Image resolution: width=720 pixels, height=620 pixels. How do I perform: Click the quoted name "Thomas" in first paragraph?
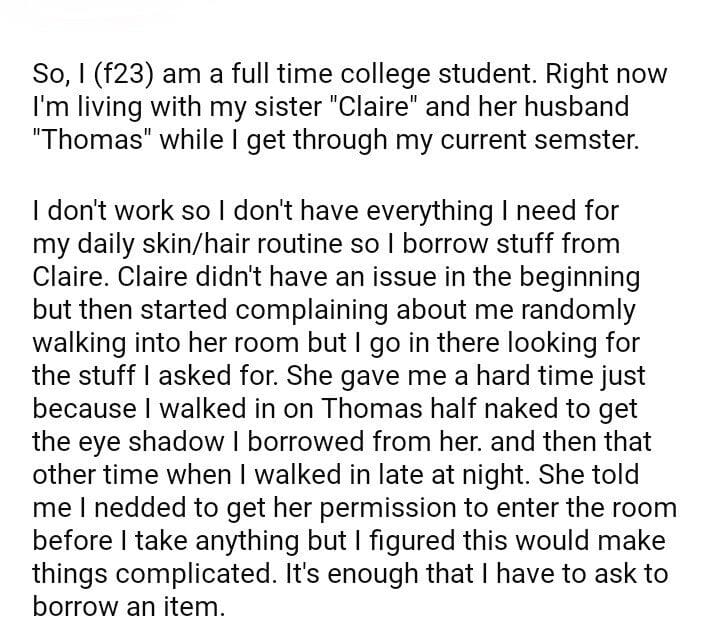(x=96, y=138)
